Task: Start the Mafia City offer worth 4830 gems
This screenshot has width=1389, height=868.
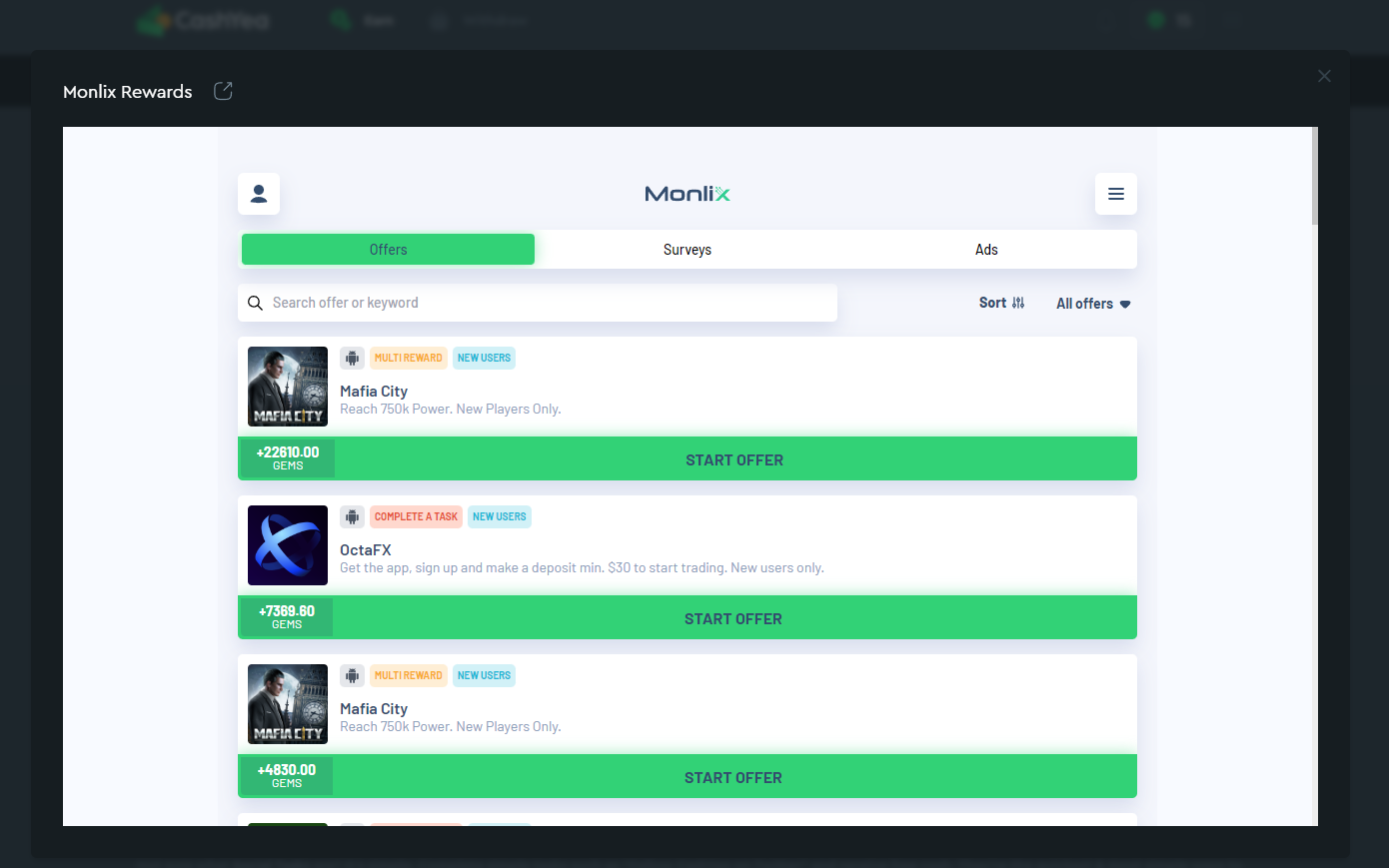Action: click(x=733, y=778)
